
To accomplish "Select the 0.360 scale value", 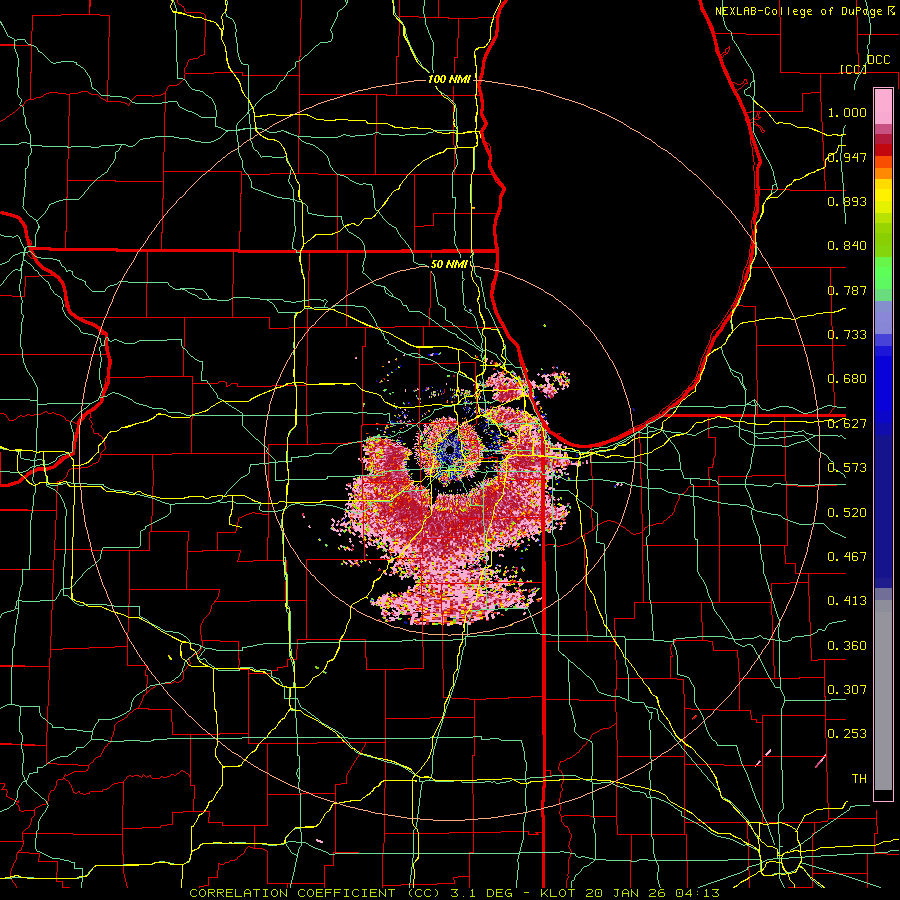I will 847,646.
